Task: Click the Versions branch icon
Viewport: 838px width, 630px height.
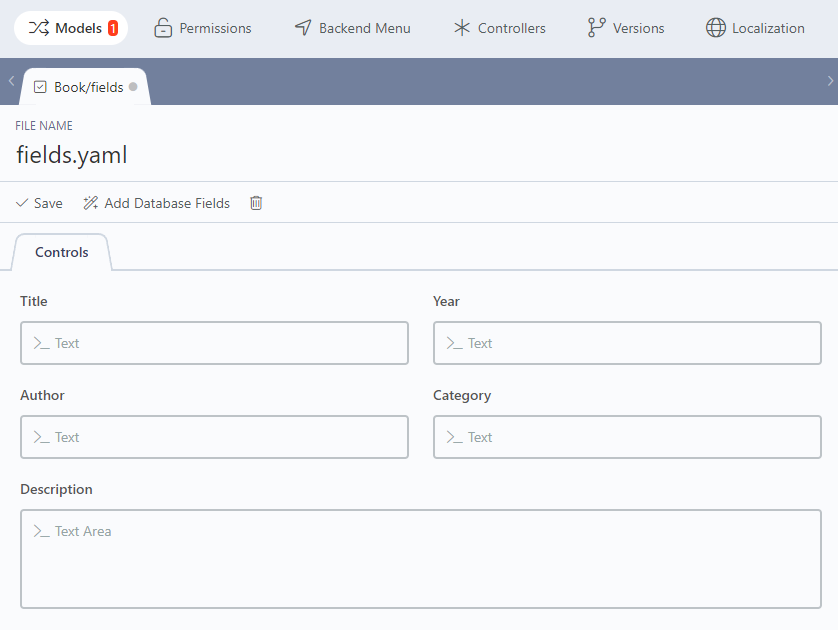Action: pos(596,28)
